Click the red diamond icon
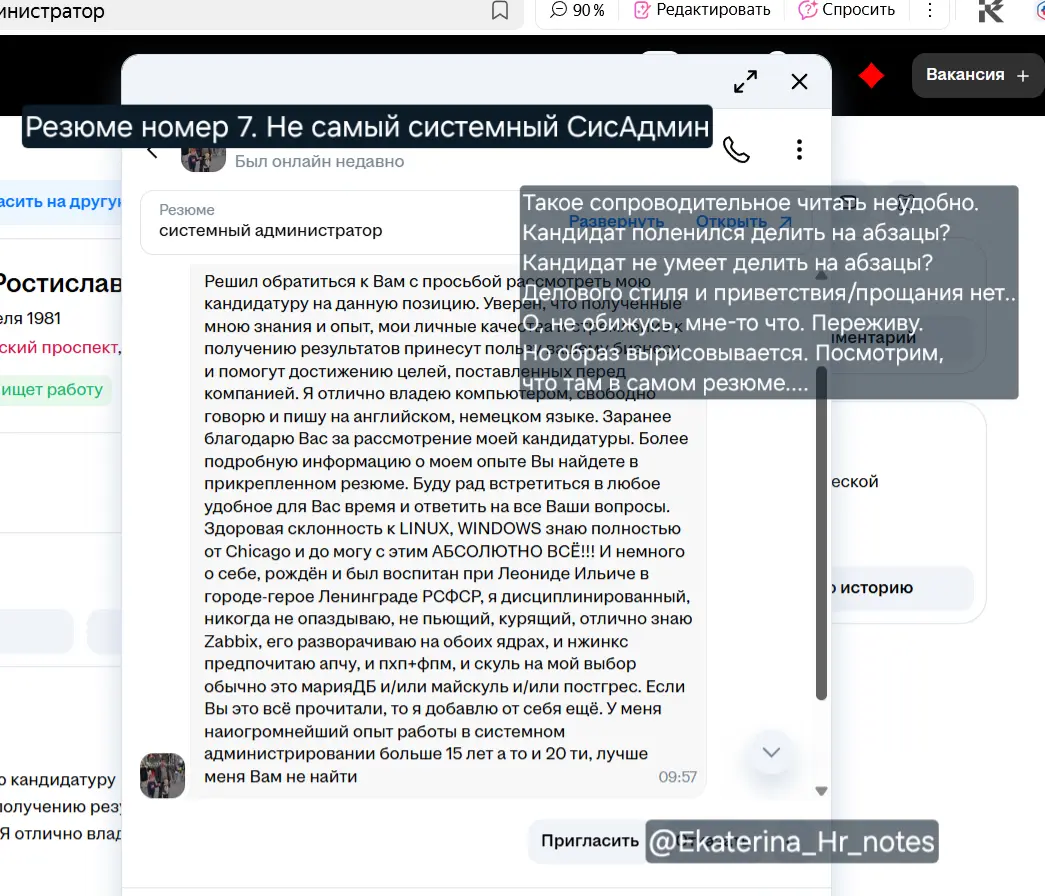 pyautogui.click(x=871, y=75)
